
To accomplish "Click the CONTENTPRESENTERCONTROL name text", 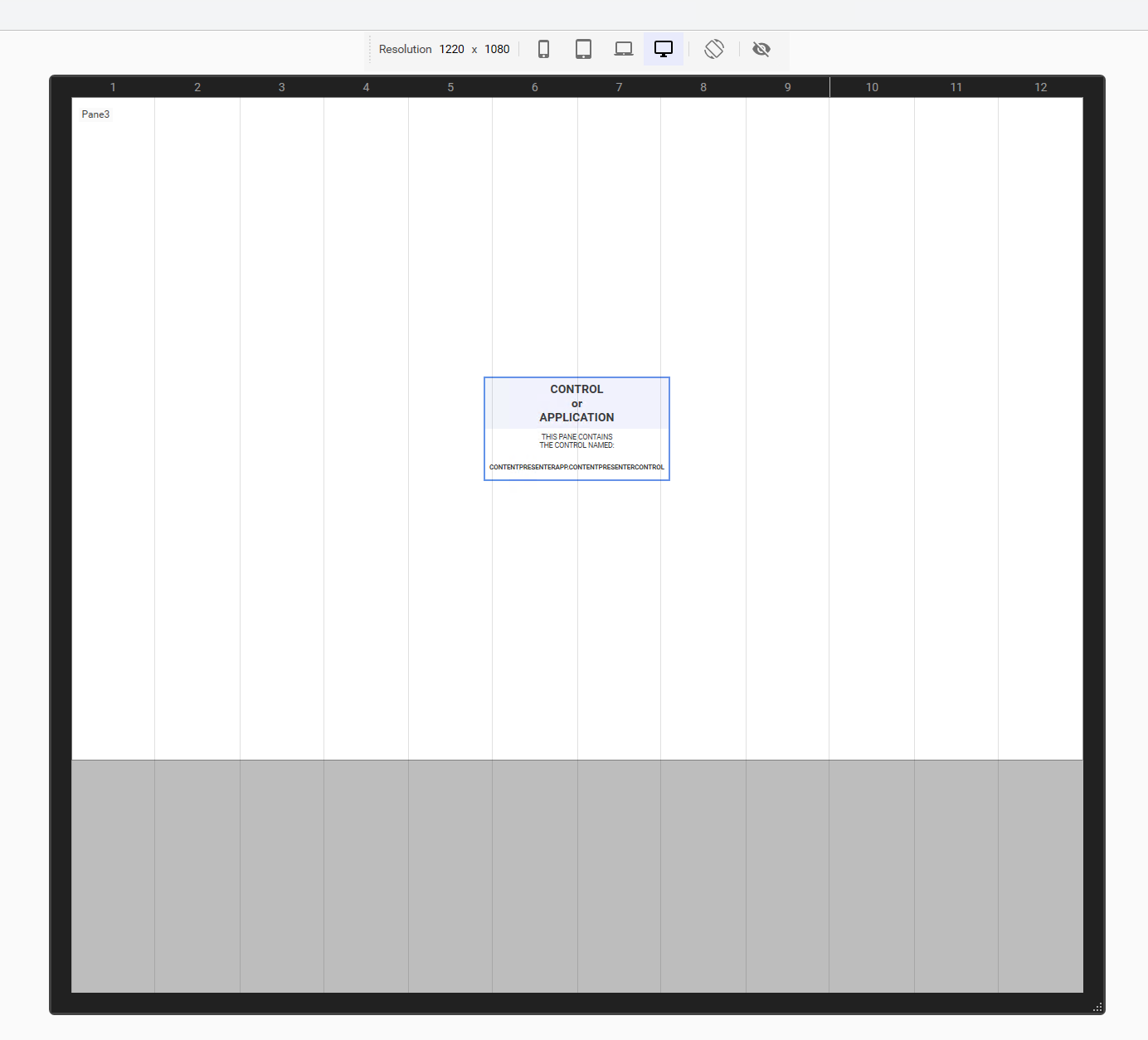I will (x=576, y=467).
